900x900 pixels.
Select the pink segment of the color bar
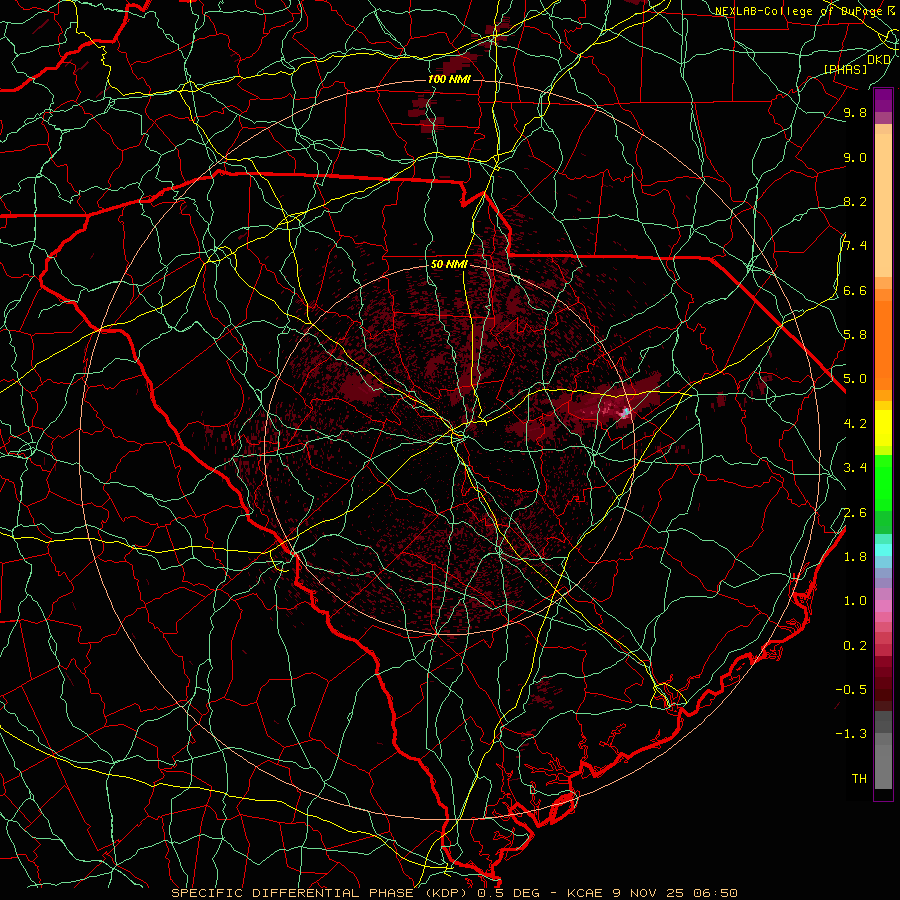coord(883,606)
